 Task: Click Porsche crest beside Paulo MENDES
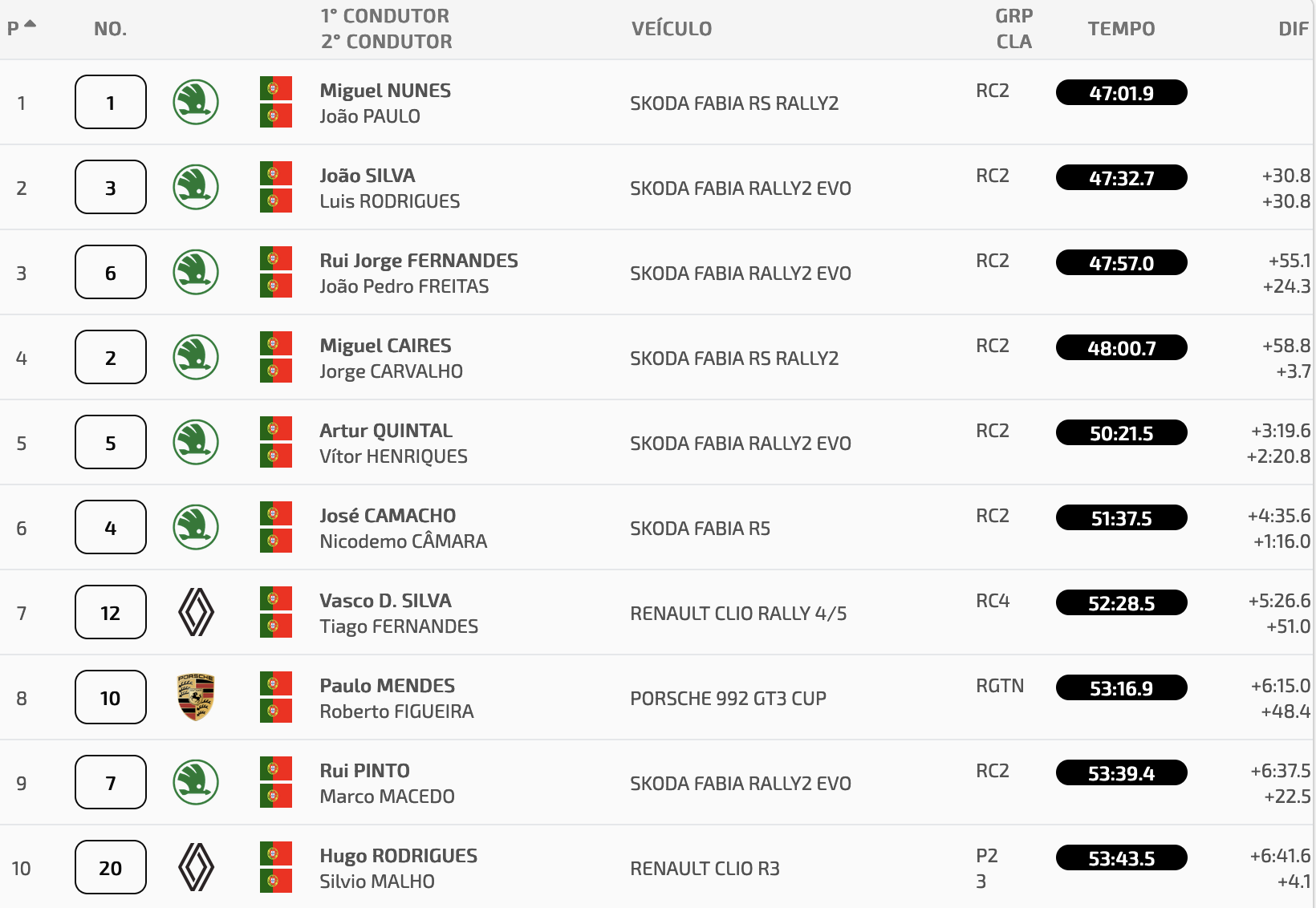pos(196,697)
